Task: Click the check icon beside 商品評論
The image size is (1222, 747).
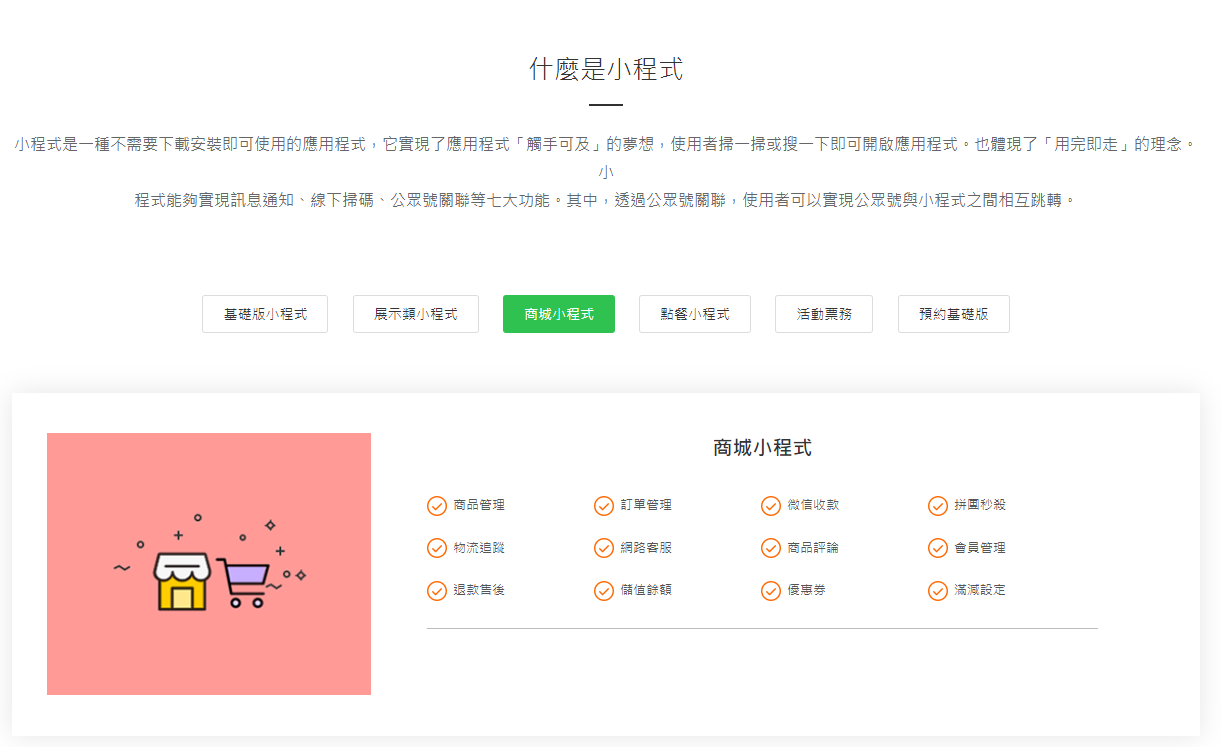Action: point(770,548)
